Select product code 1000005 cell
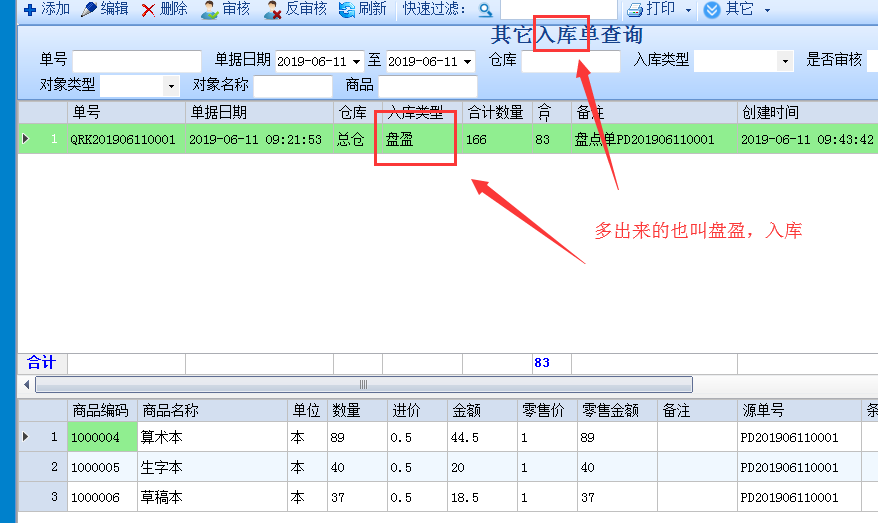This screenshot has height=523, width=878. point(102,466)
